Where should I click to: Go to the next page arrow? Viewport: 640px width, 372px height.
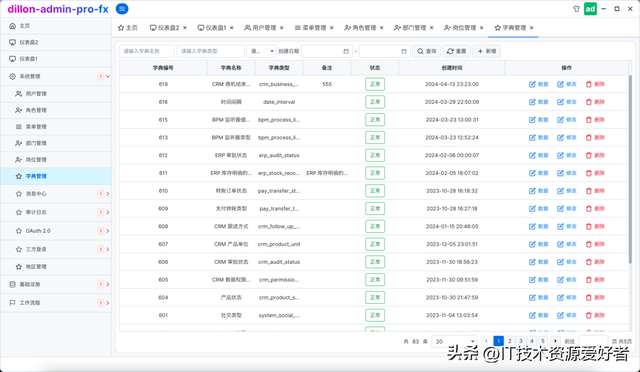(x=555, y=341)
